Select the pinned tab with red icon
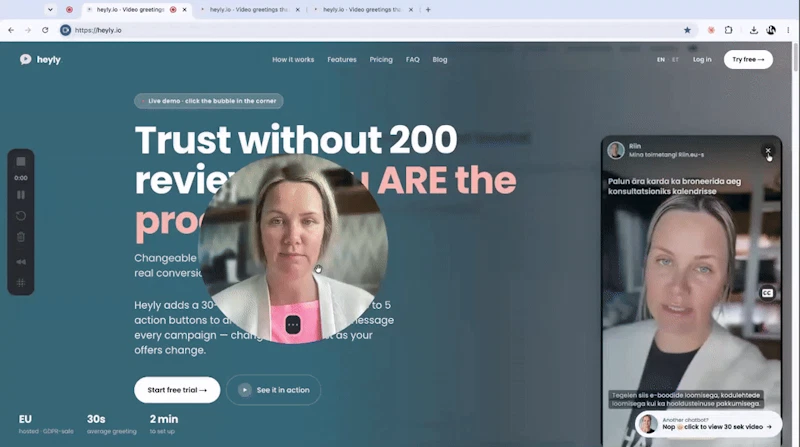Screen dimensions: 800x447 tap(69, 9)
